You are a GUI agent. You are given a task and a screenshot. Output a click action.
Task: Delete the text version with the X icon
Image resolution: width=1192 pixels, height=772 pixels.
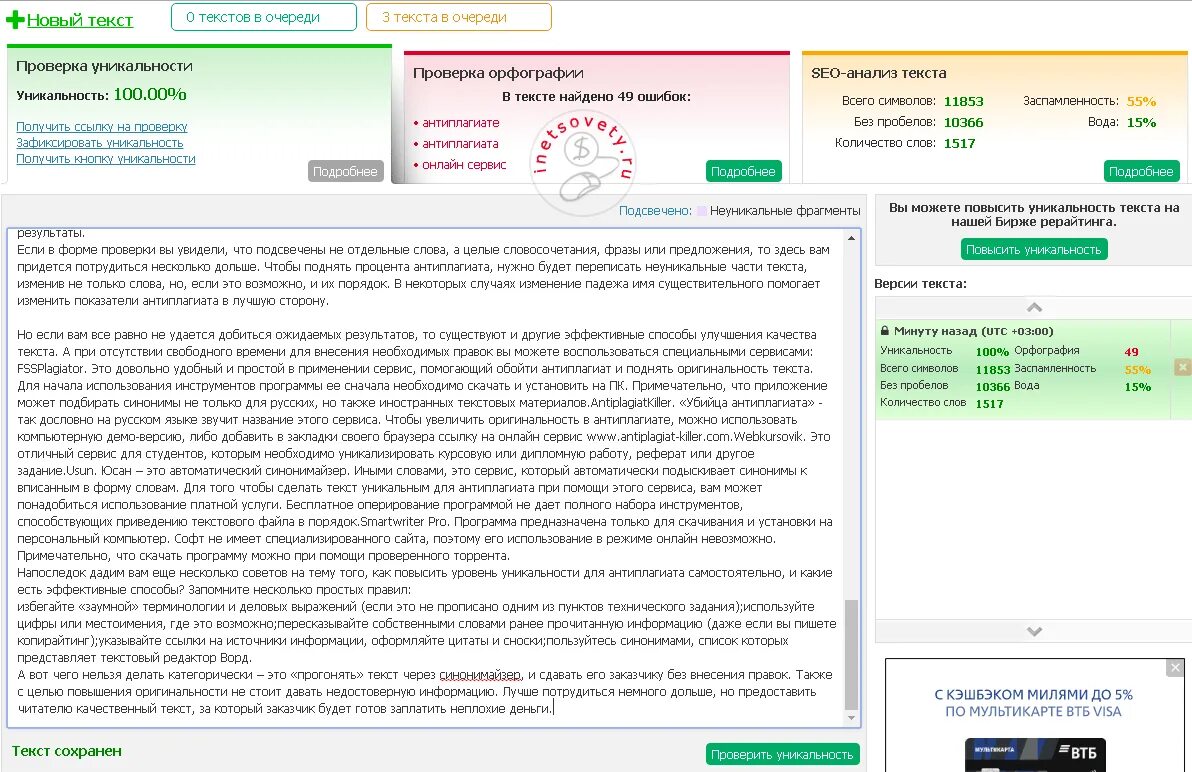[1182, 367]
